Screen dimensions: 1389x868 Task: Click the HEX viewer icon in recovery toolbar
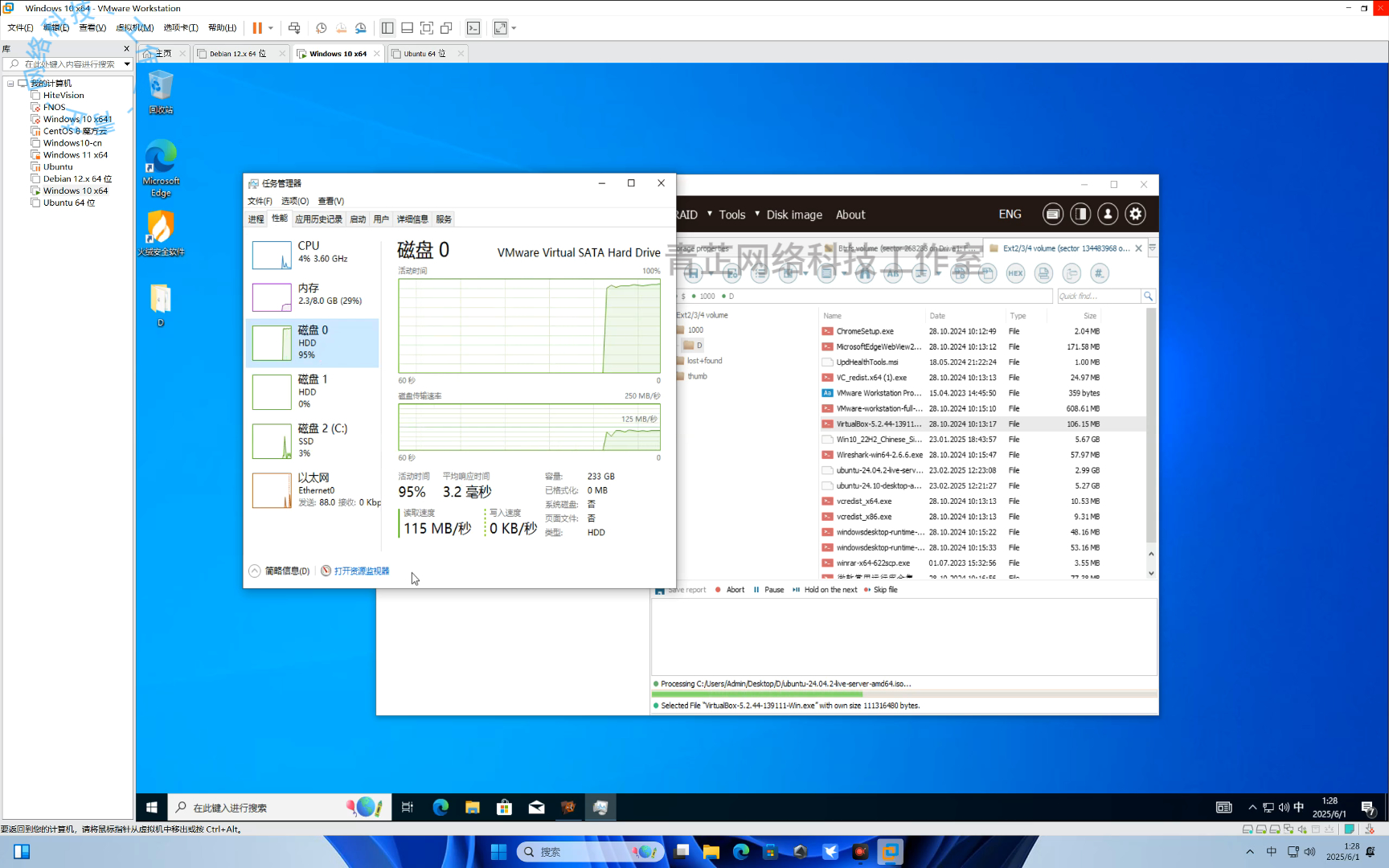pyautogui.click(x=1016, y=273)
